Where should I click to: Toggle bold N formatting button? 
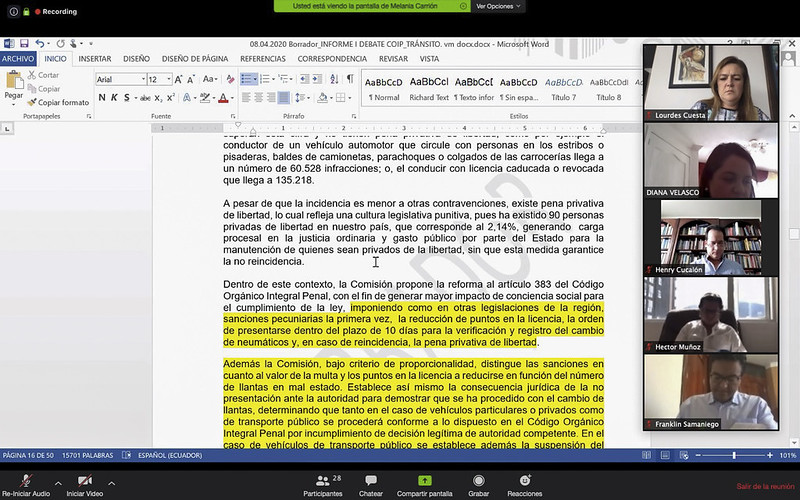point(102,97)
